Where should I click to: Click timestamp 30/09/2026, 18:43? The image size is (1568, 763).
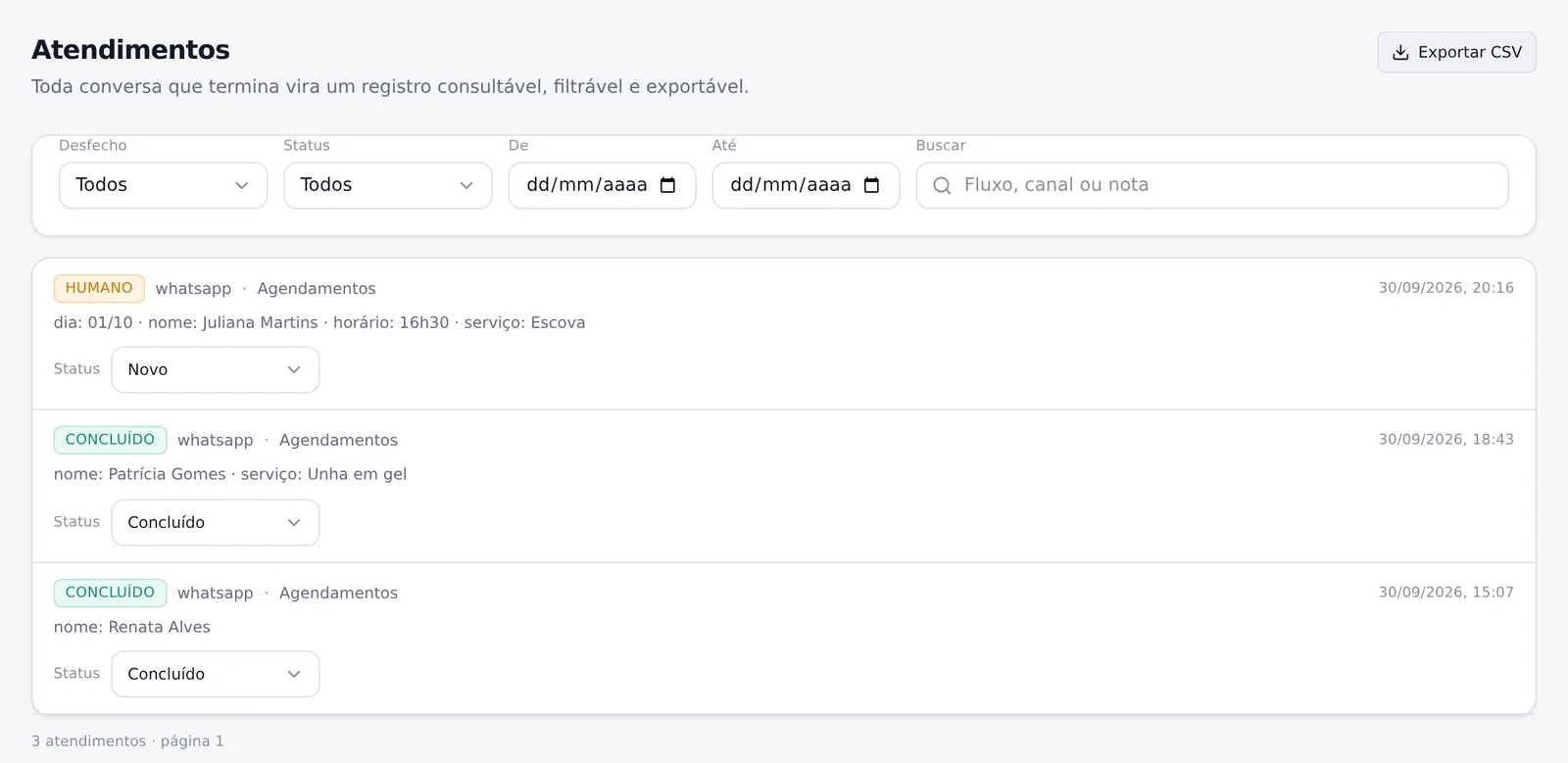coord(1445,440)
